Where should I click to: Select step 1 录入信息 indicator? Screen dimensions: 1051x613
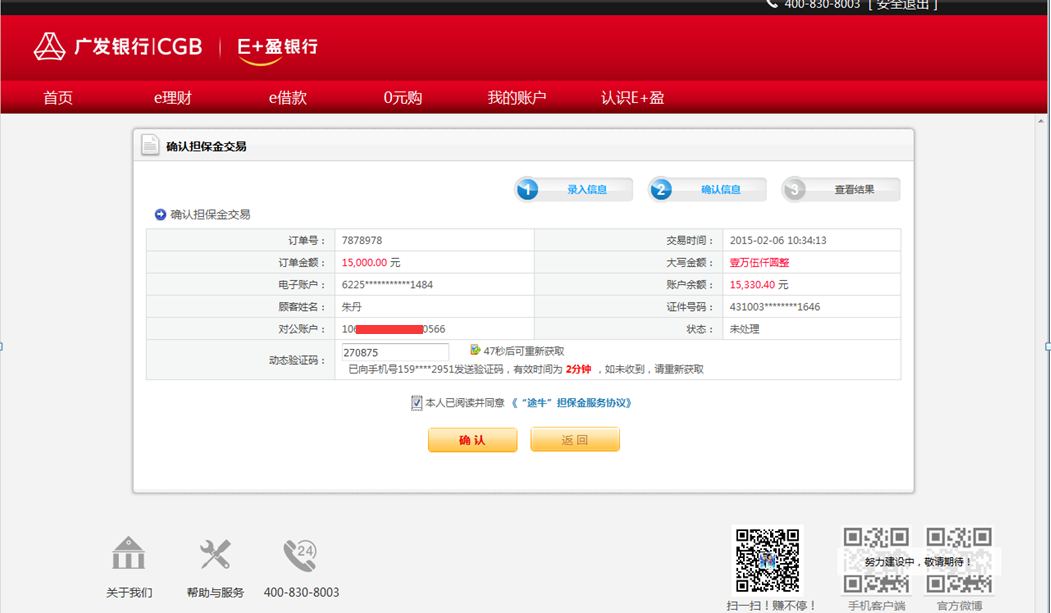point(574,189)
